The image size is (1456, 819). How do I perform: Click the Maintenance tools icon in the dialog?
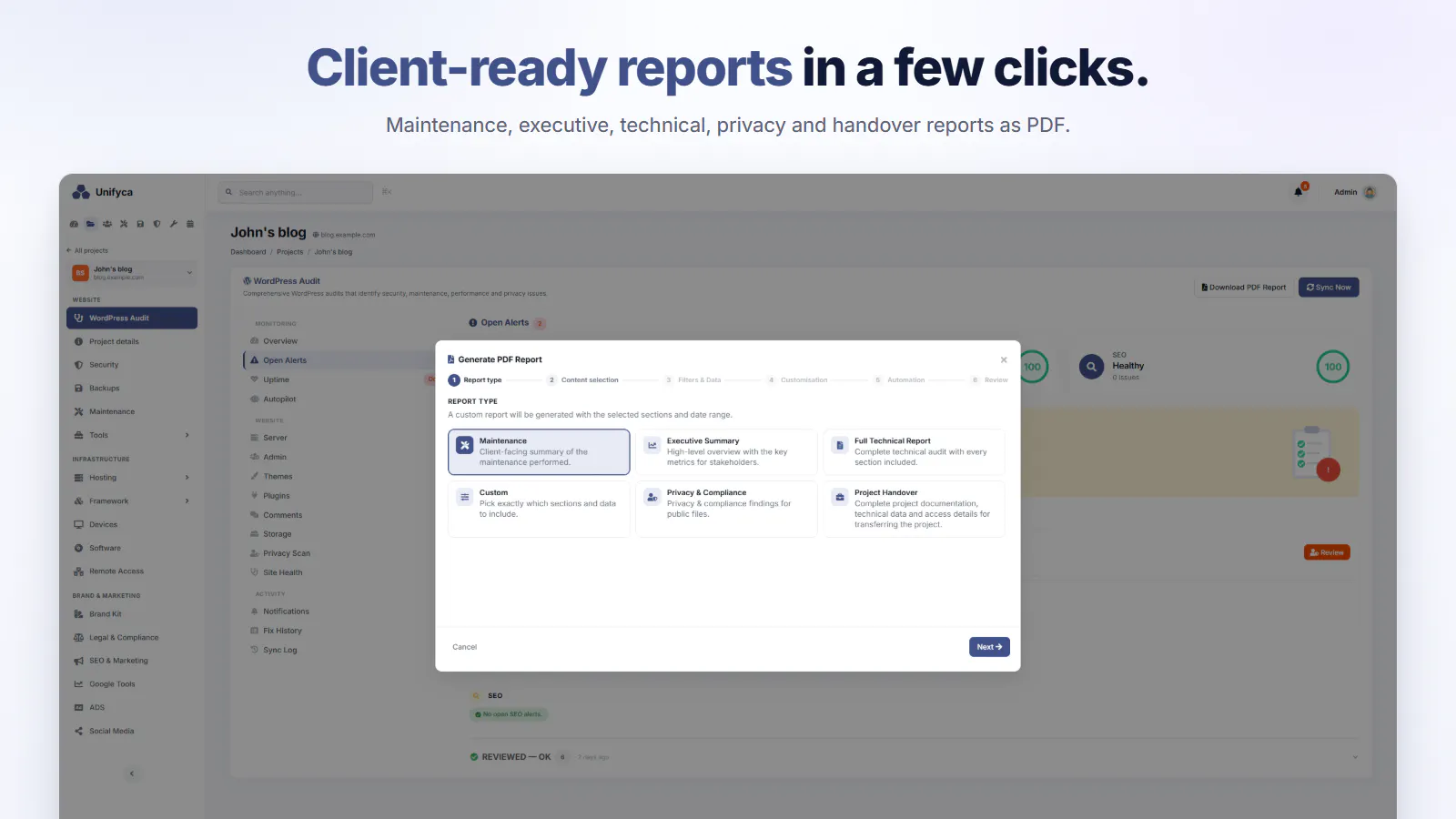pyautogui.click(x=465, y=445)
